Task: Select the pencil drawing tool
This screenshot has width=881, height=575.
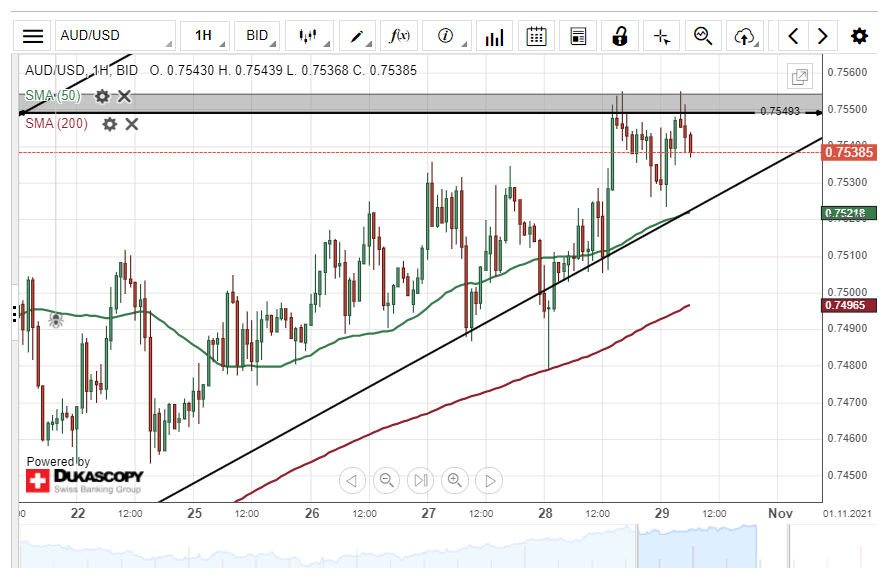Action: tap(357, 36)
